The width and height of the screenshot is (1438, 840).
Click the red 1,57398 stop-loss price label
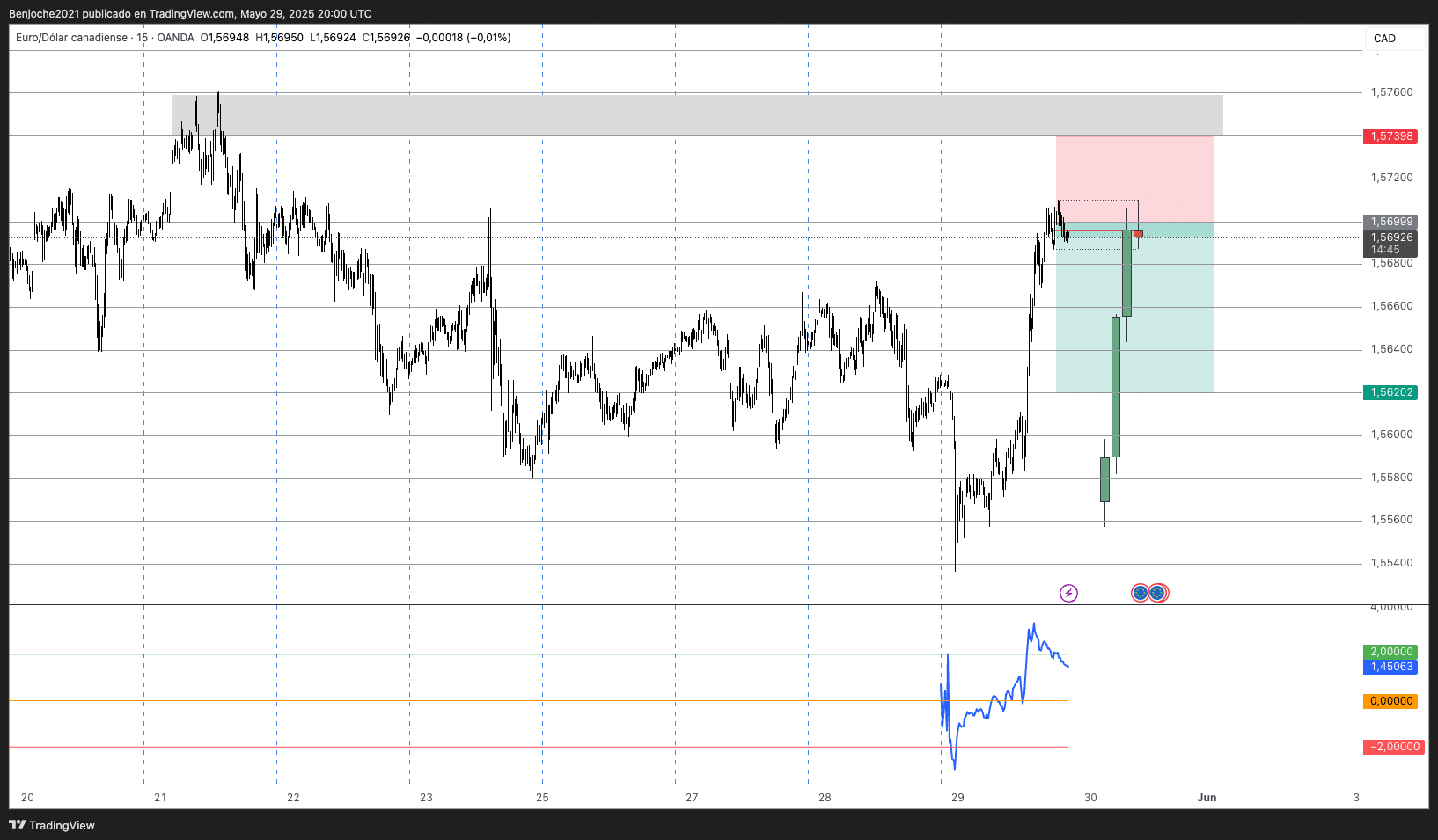coord(1390,136)
